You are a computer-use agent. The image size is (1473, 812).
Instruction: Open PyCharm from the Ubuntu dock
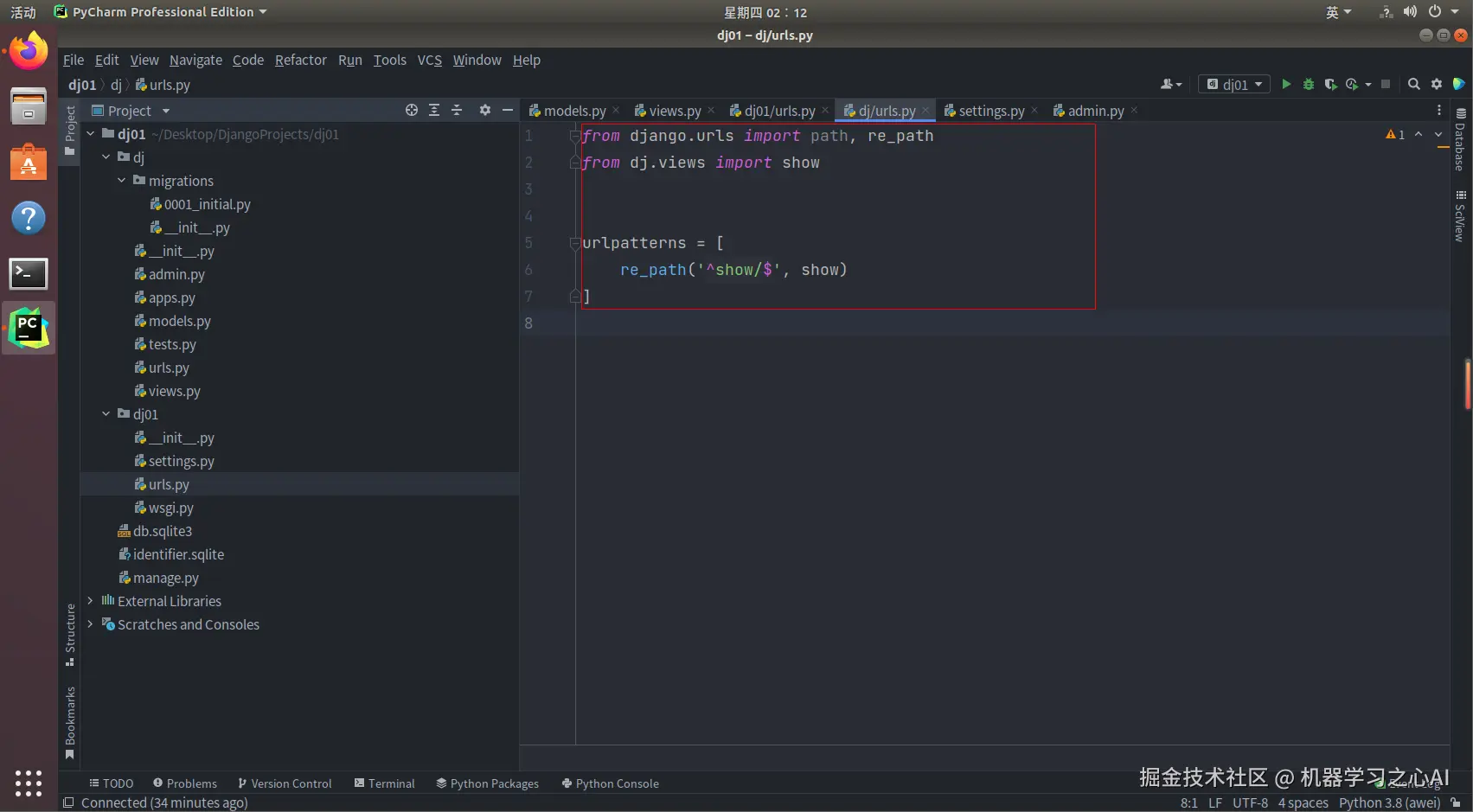(29, 328)
